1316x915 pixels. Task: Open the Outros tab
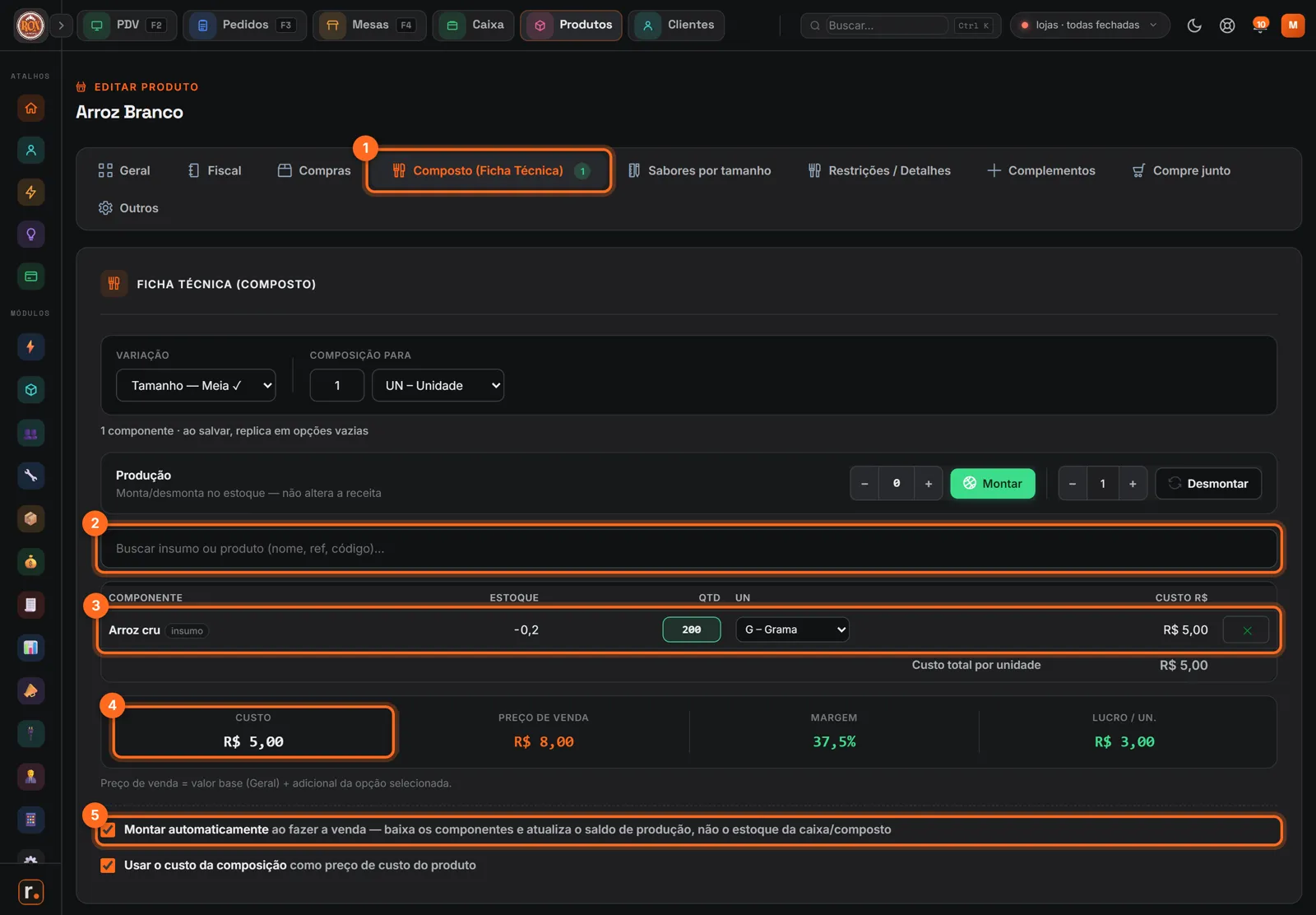[x=128, y=208]
